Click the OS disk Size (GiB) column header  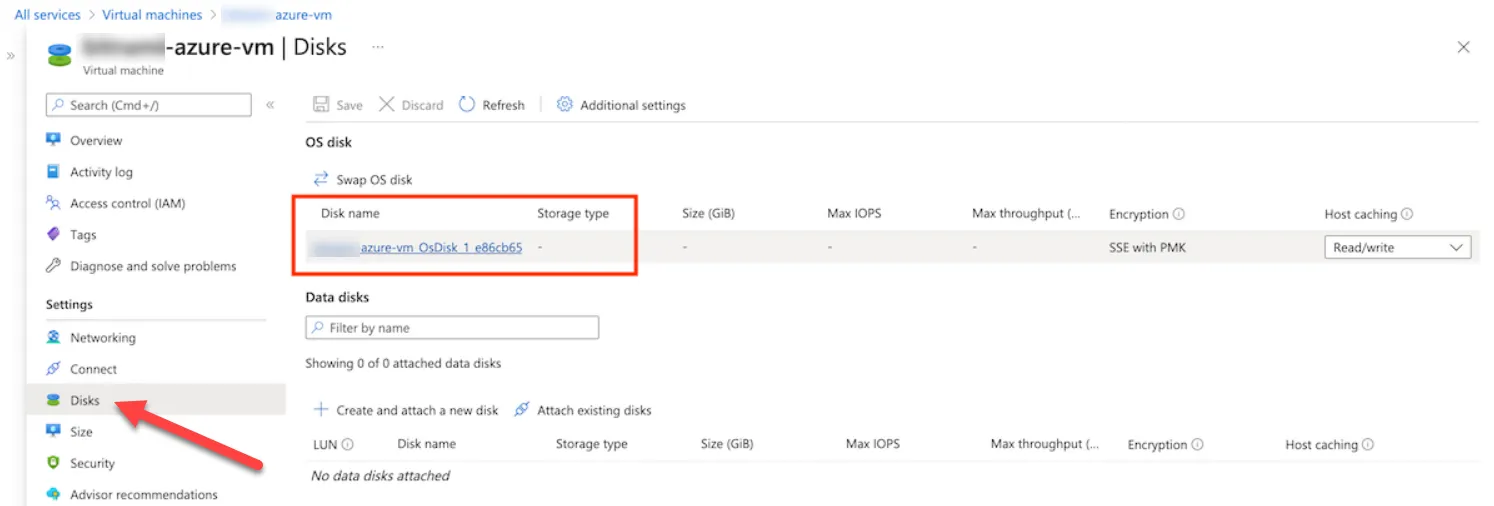(709, 213)
